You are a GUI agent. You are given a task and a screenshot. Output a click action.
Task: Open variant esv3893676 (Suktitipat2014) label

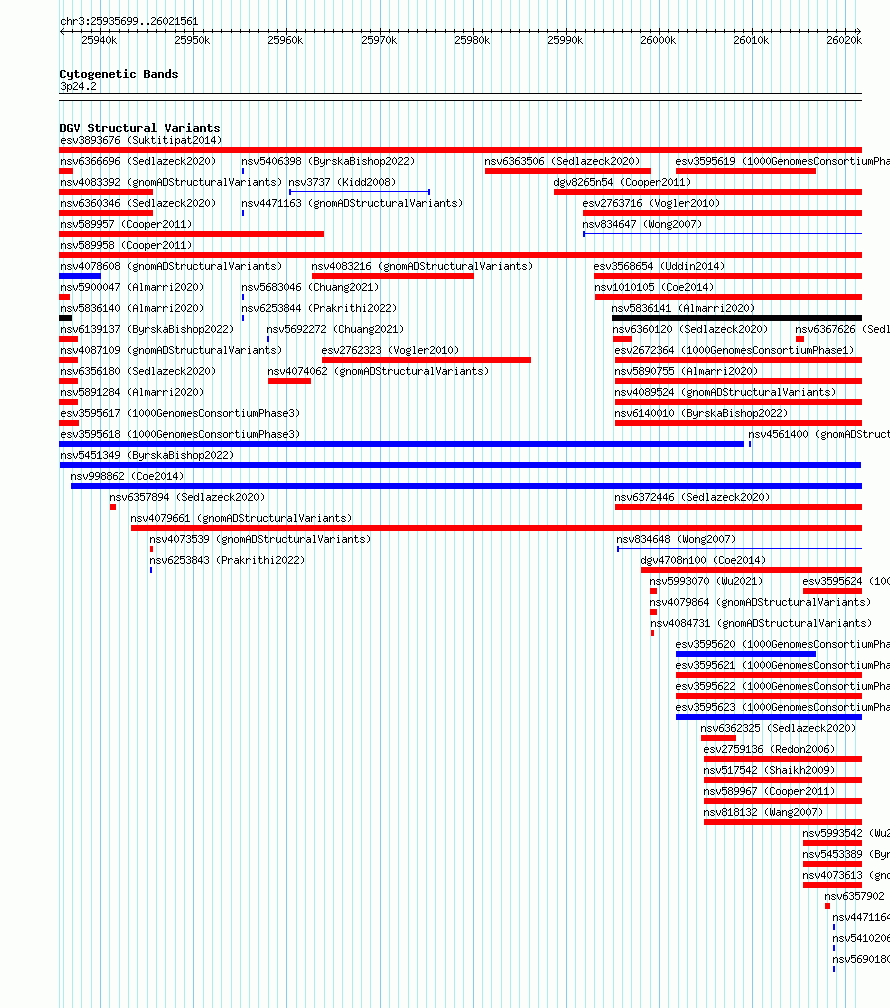tap(141, 140)
